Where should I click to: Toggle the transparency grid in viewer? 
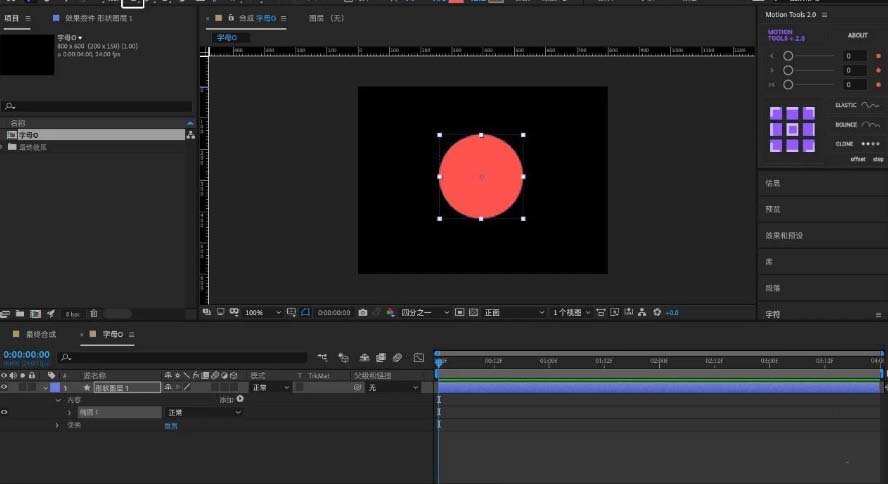coord(473,313)
